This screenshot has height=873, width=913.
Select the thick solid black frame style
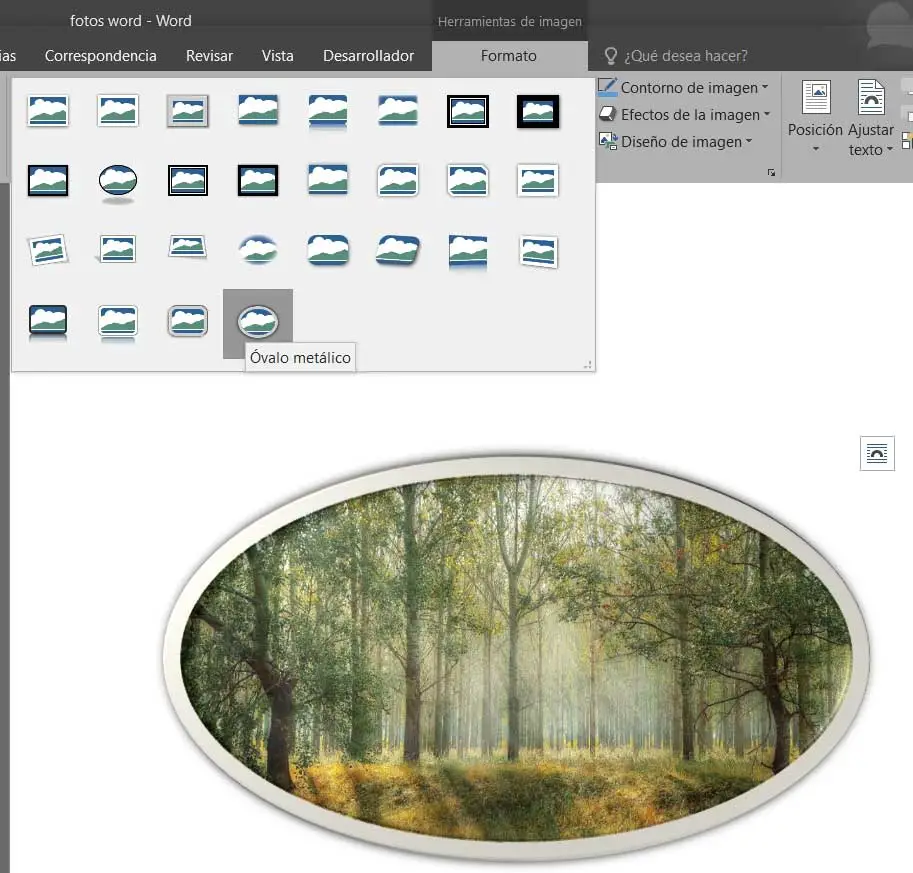point(538,111)
